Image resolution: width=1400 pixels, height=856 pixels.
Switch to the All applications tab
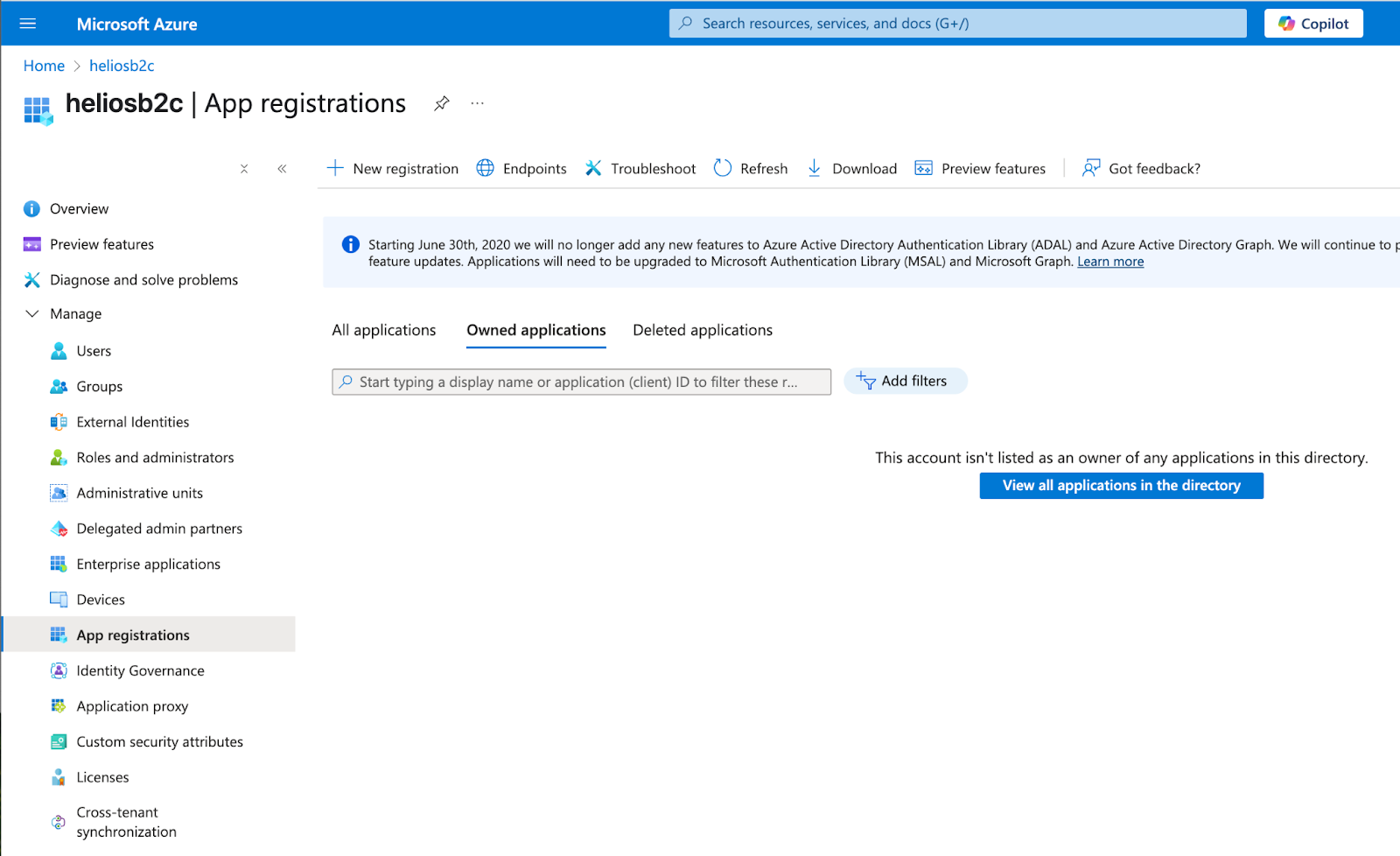[x=383, y=330]
